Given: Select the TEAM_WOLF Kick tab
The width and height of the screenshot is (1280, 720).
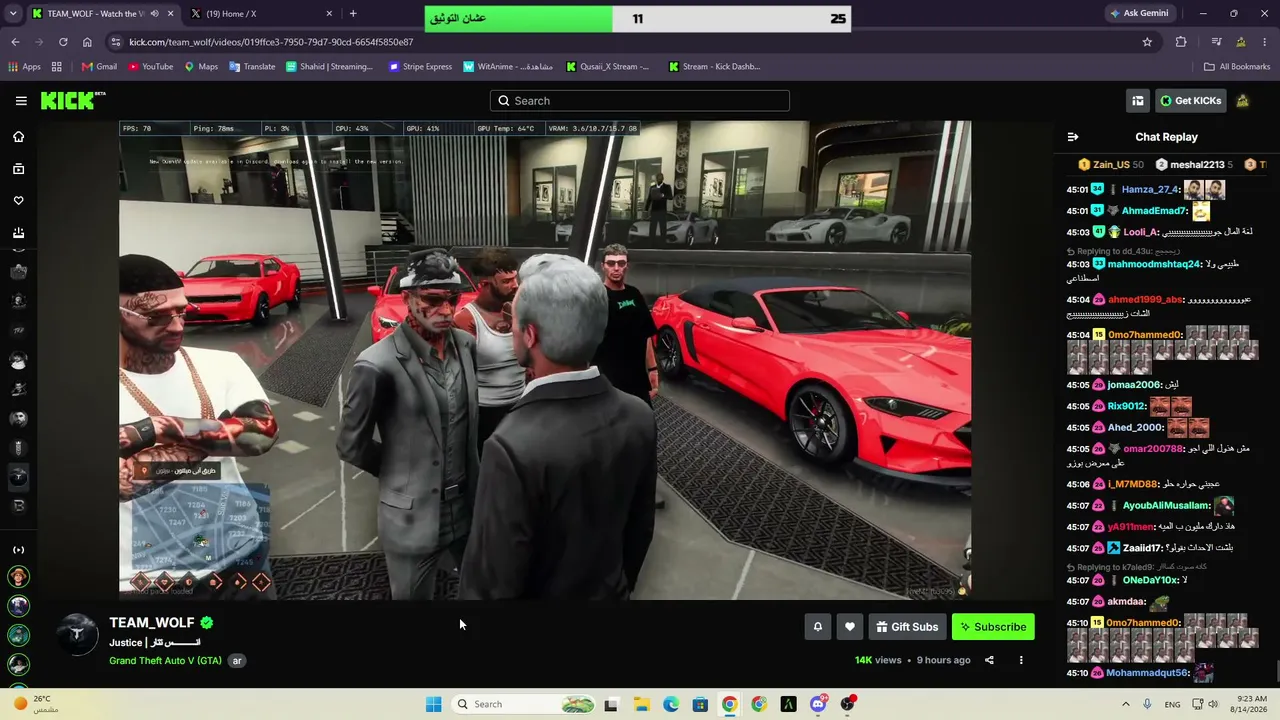Looking at the screenshot, I should click(102, 14).
